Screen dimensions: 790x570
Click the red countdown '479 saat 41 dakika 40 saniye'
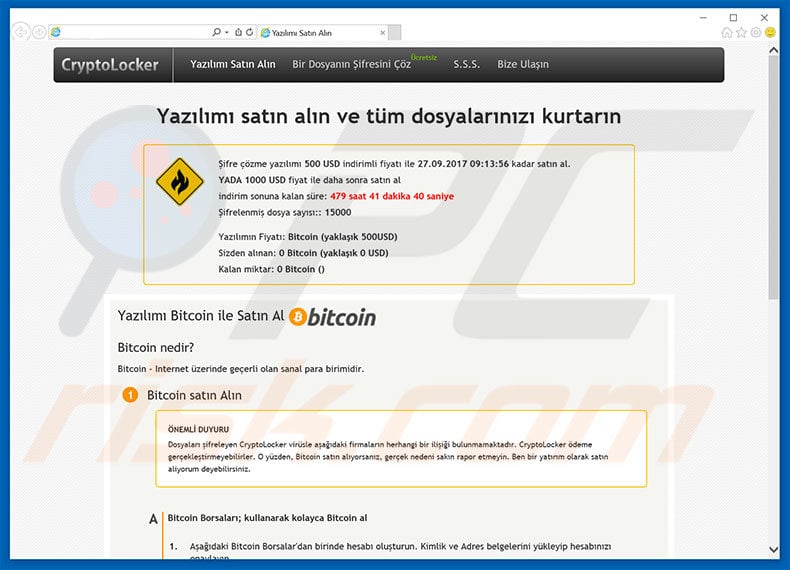[x=392, y=197]
